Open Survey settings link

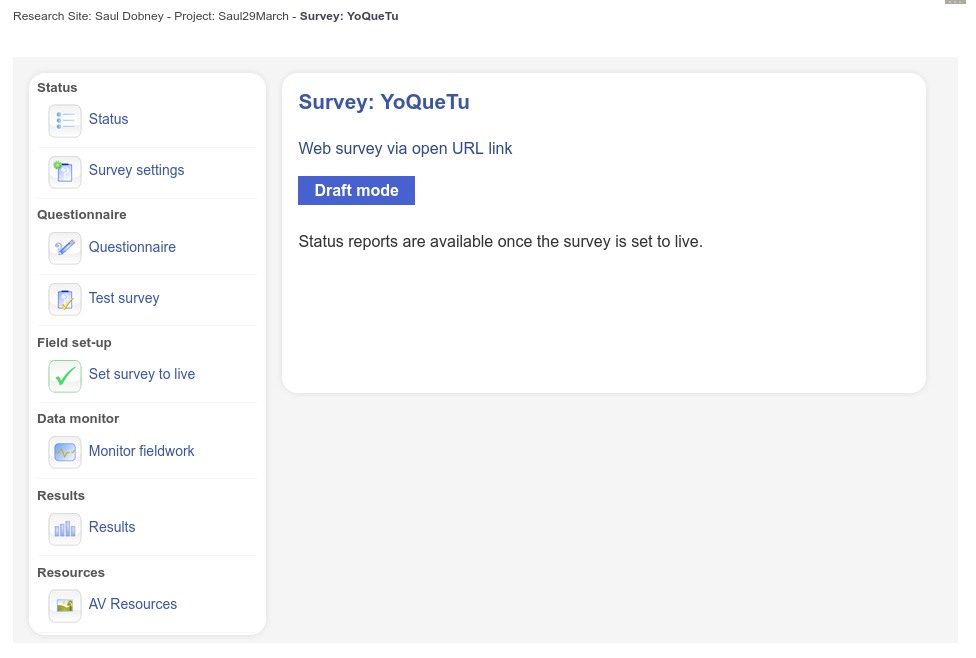coord(136,170)
